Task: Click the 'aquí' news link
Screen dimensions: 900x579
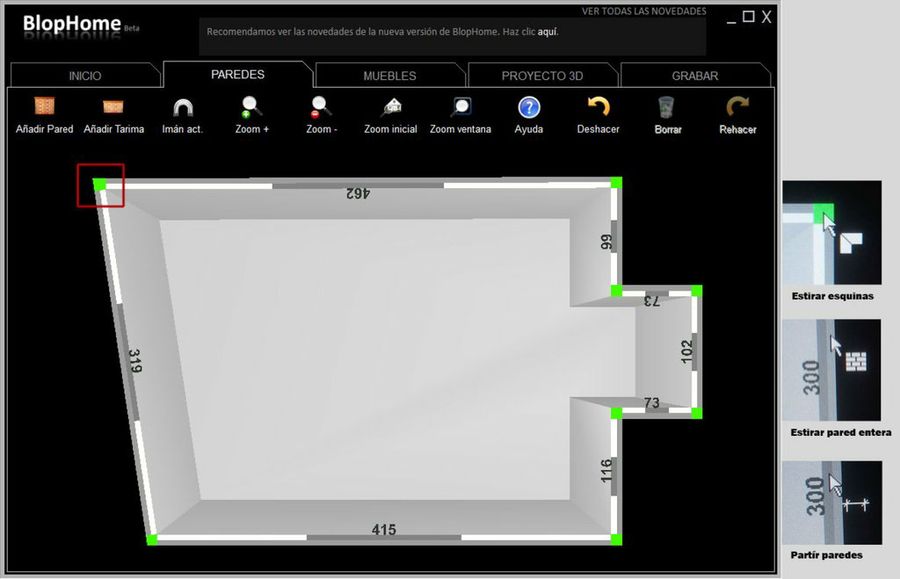Action: (x=547, y=32)
